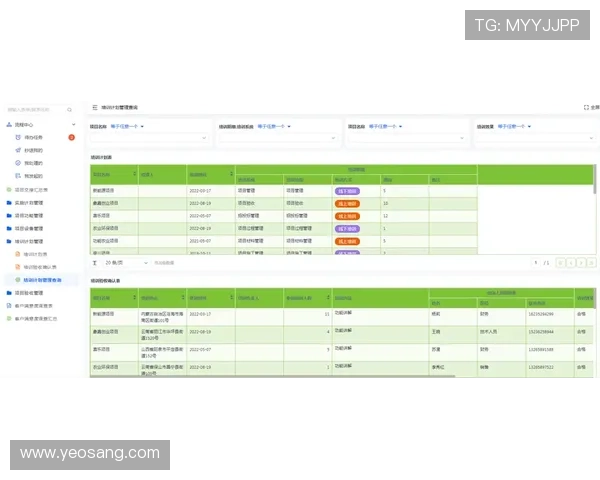
Task: Collapse the 流程中心 chevron in sidebar
Action: pos(75,125)
